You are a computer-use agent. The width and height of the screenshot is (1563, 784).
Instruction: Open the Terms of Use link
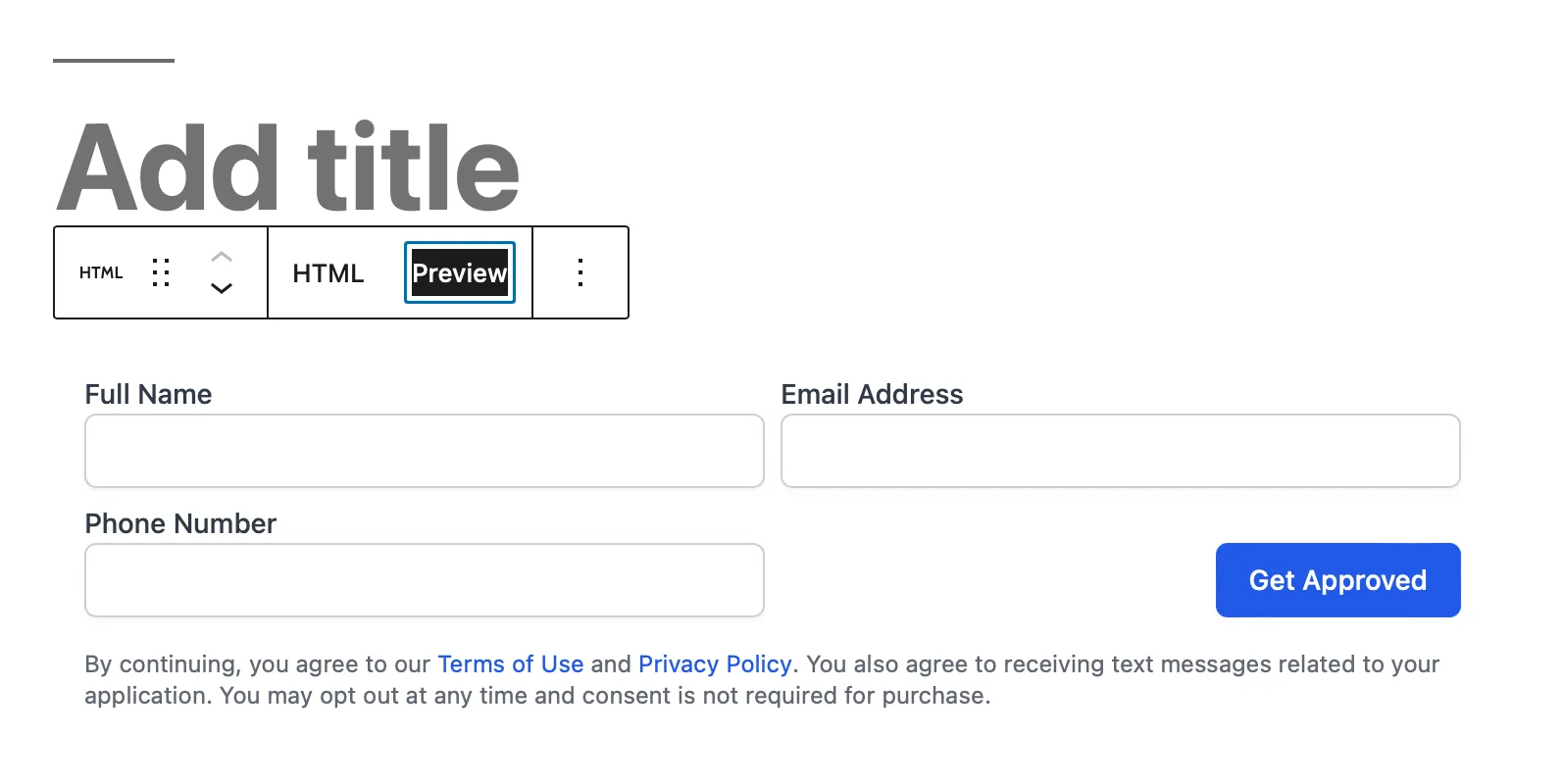coord(511,663)
